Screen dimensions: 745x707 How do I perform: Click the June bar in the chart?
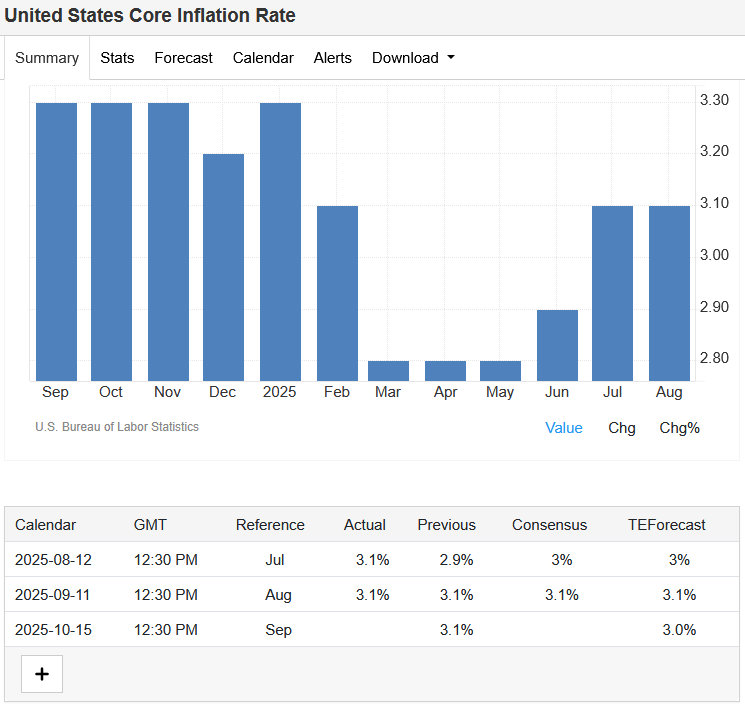557,345
